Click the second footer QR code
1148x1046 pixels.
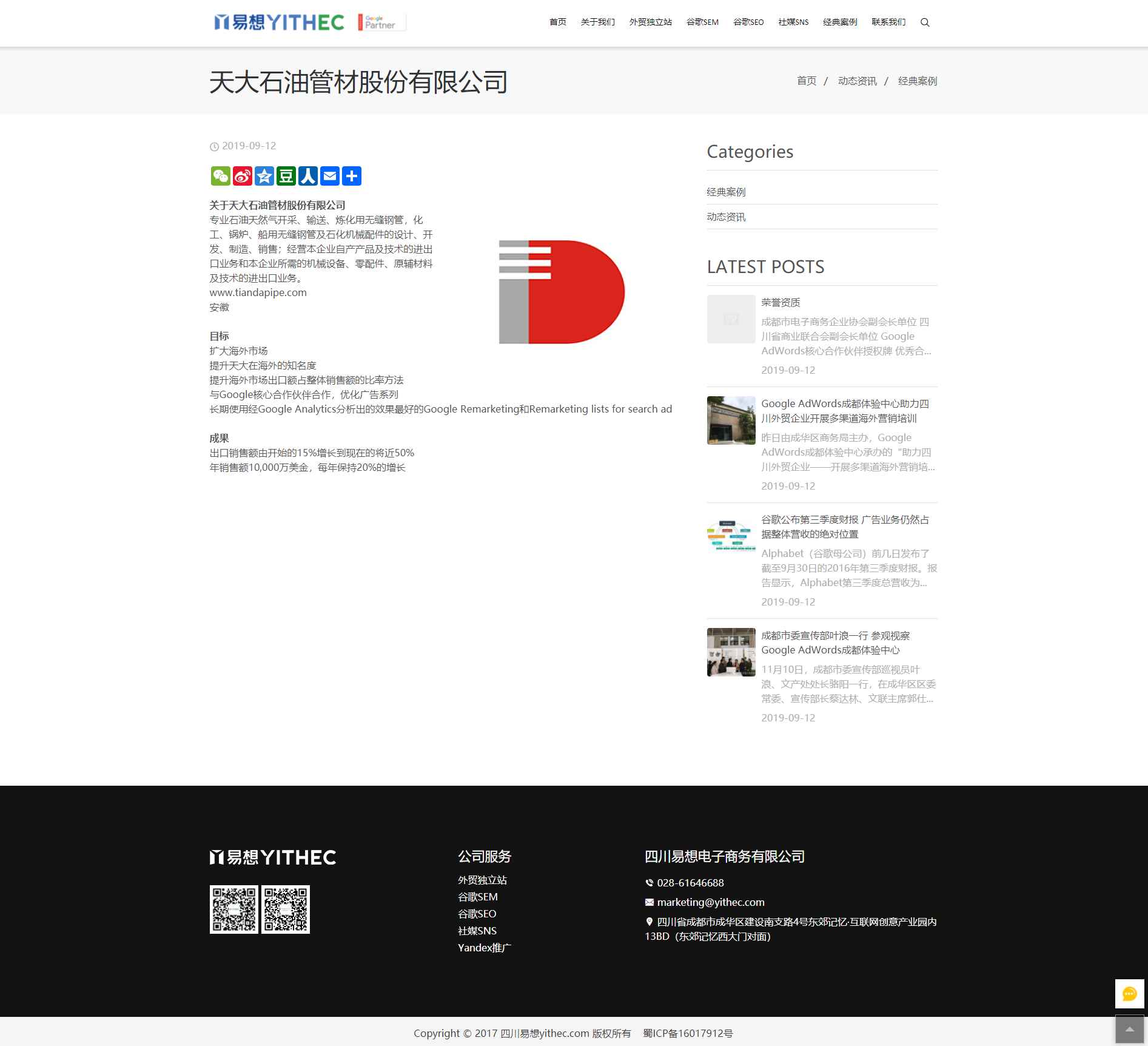point(286,909)
